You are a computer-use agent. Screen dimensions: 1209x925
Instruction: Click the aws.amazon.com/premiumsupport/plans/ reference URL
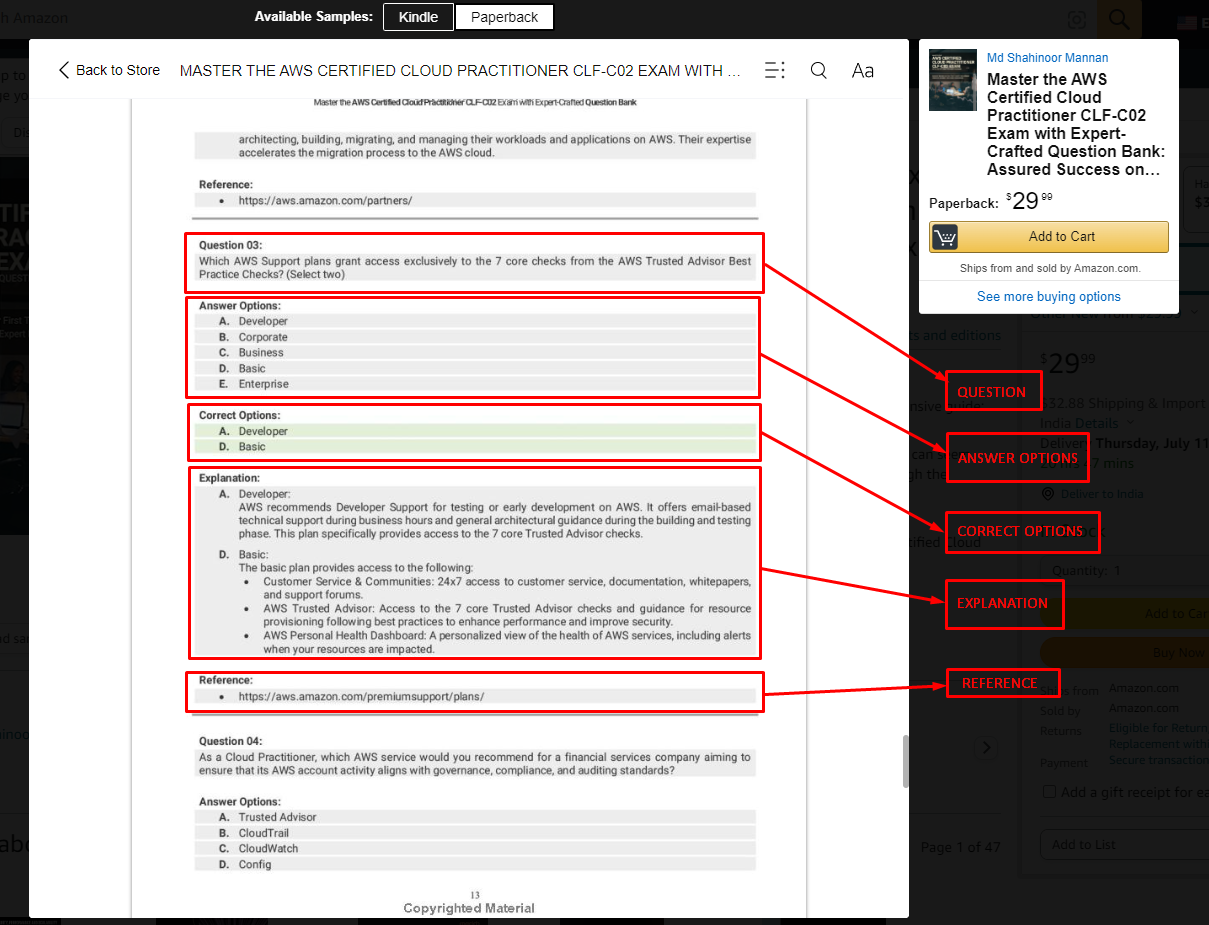coord(361,696)
